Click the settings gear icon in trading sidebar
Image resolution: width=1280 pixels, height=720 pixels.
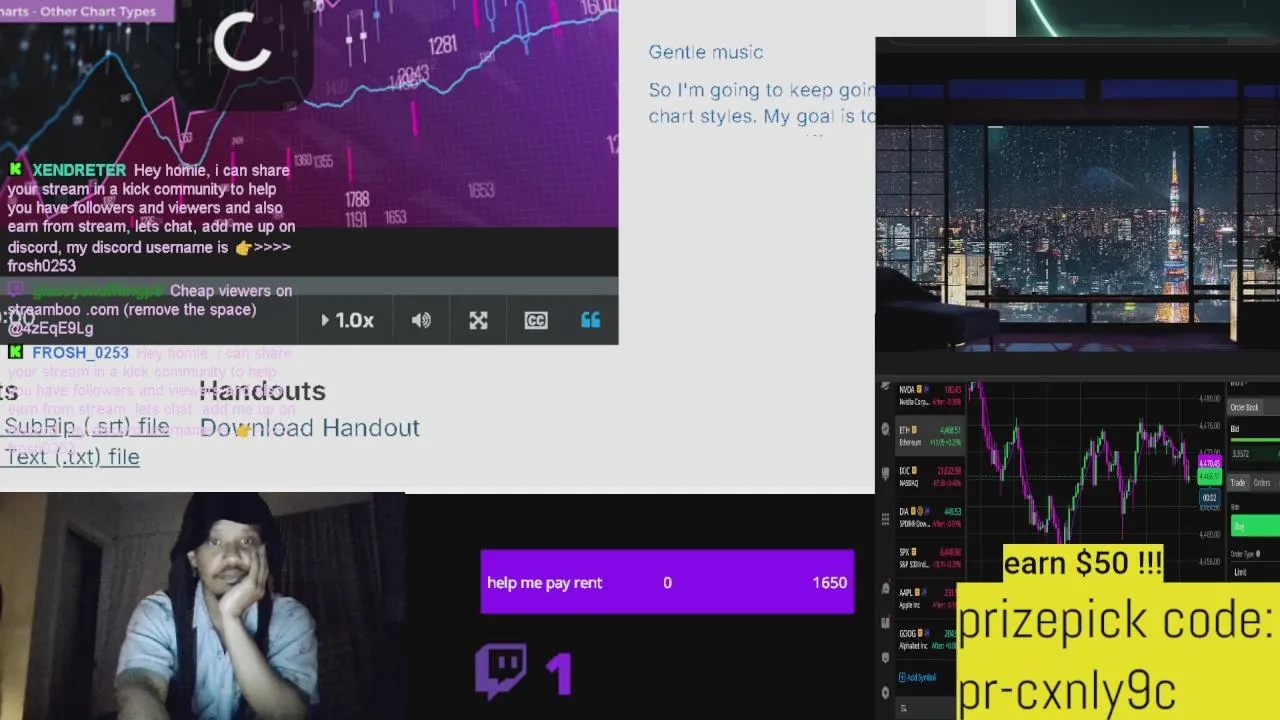[885, 692]
